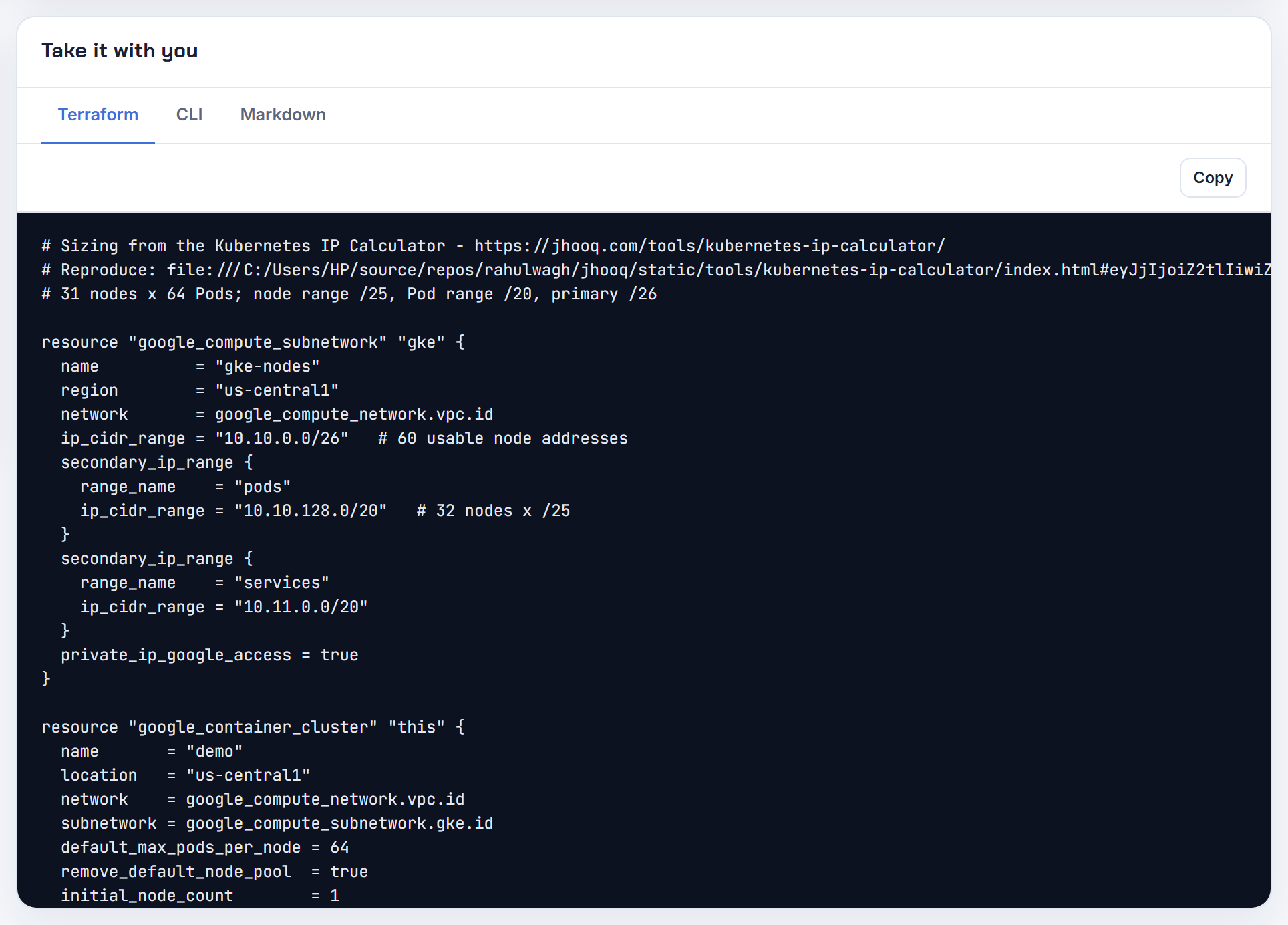This screenshot has width=1288, height=925.
Task: Click the name = "gke-nodes" line
Action: pos(190,366)
